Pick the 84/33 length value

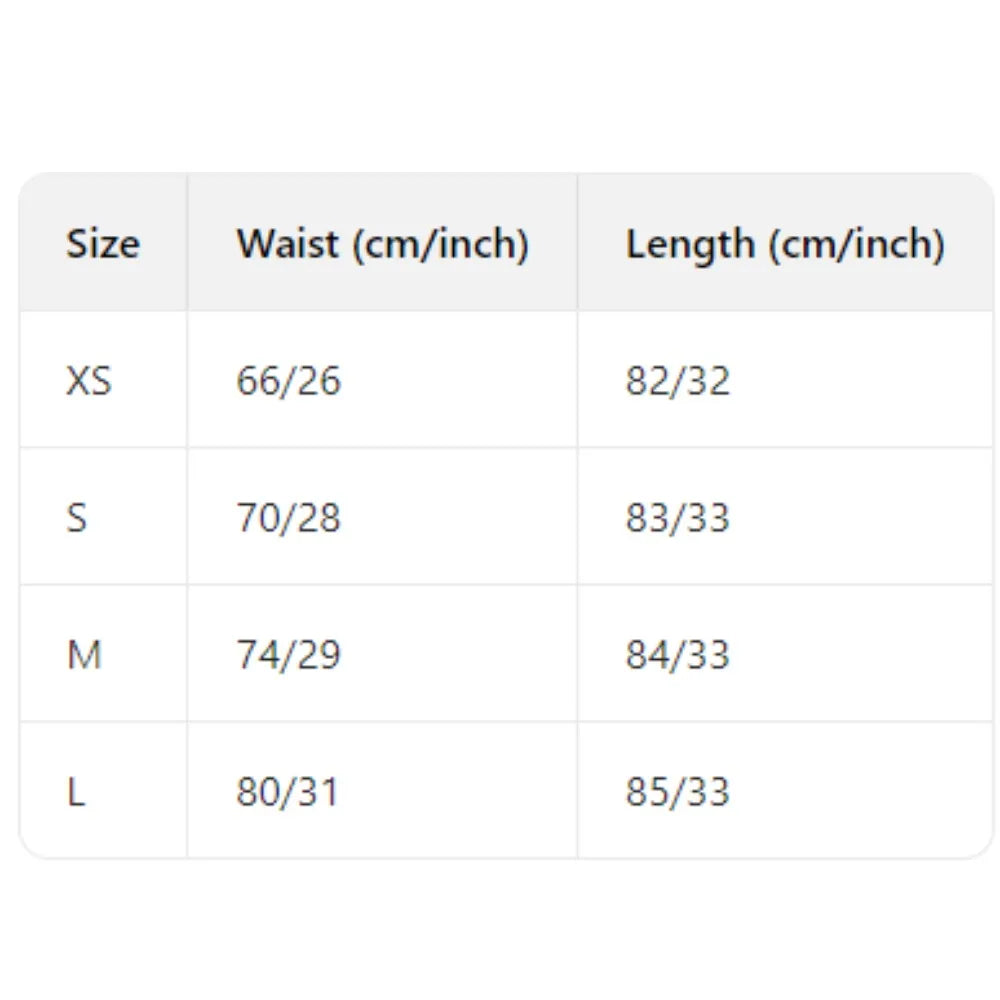(x=678, y=655)
